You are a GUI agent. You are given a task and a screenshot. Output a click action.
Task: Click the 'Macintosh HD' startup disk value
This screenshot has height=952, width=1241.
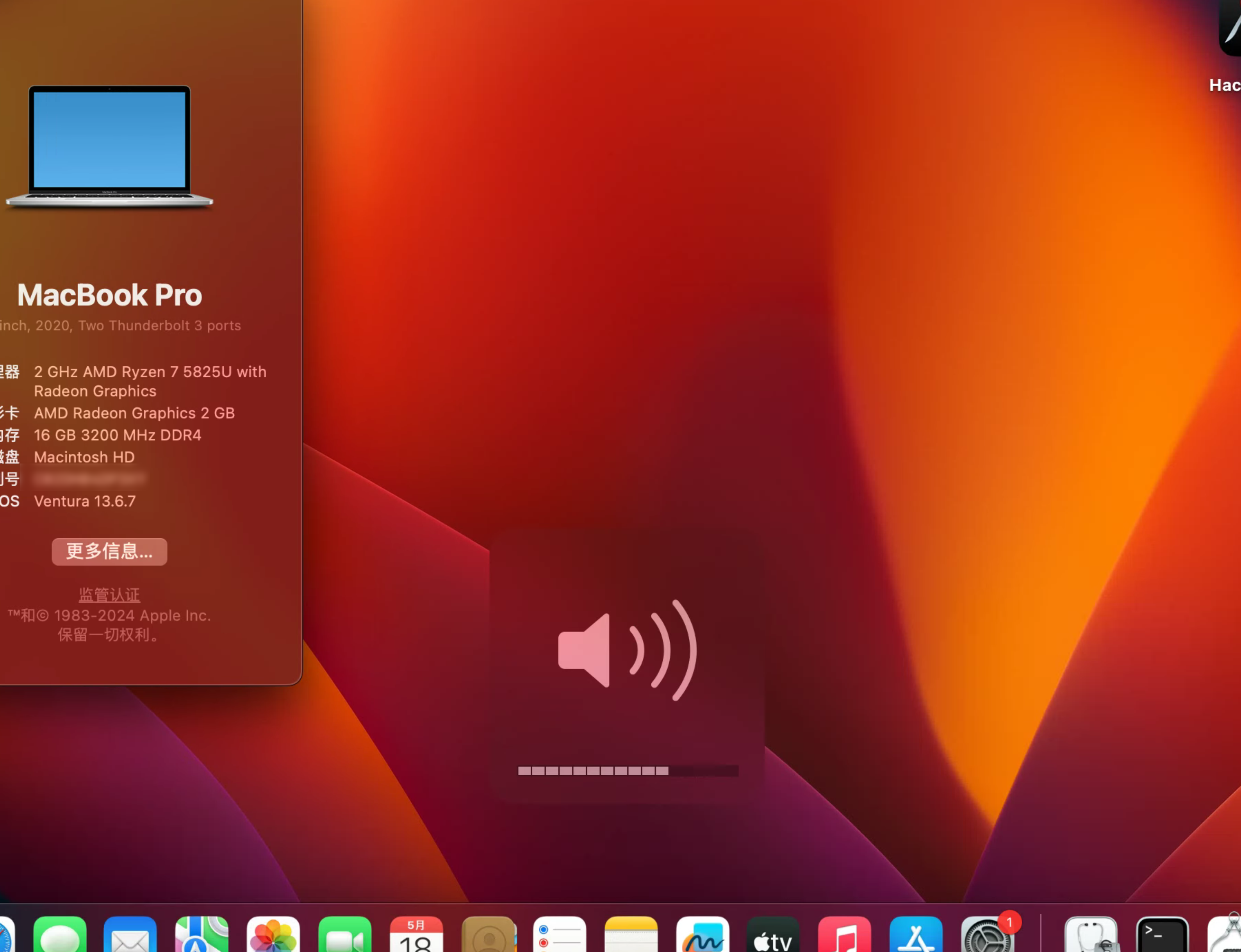click(x=84, y=457)
